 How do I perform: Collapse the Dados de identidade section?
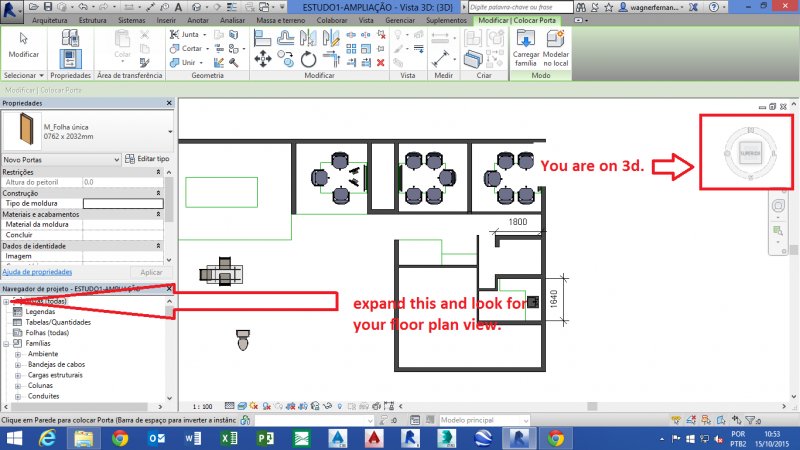click(x=158, y=246)
